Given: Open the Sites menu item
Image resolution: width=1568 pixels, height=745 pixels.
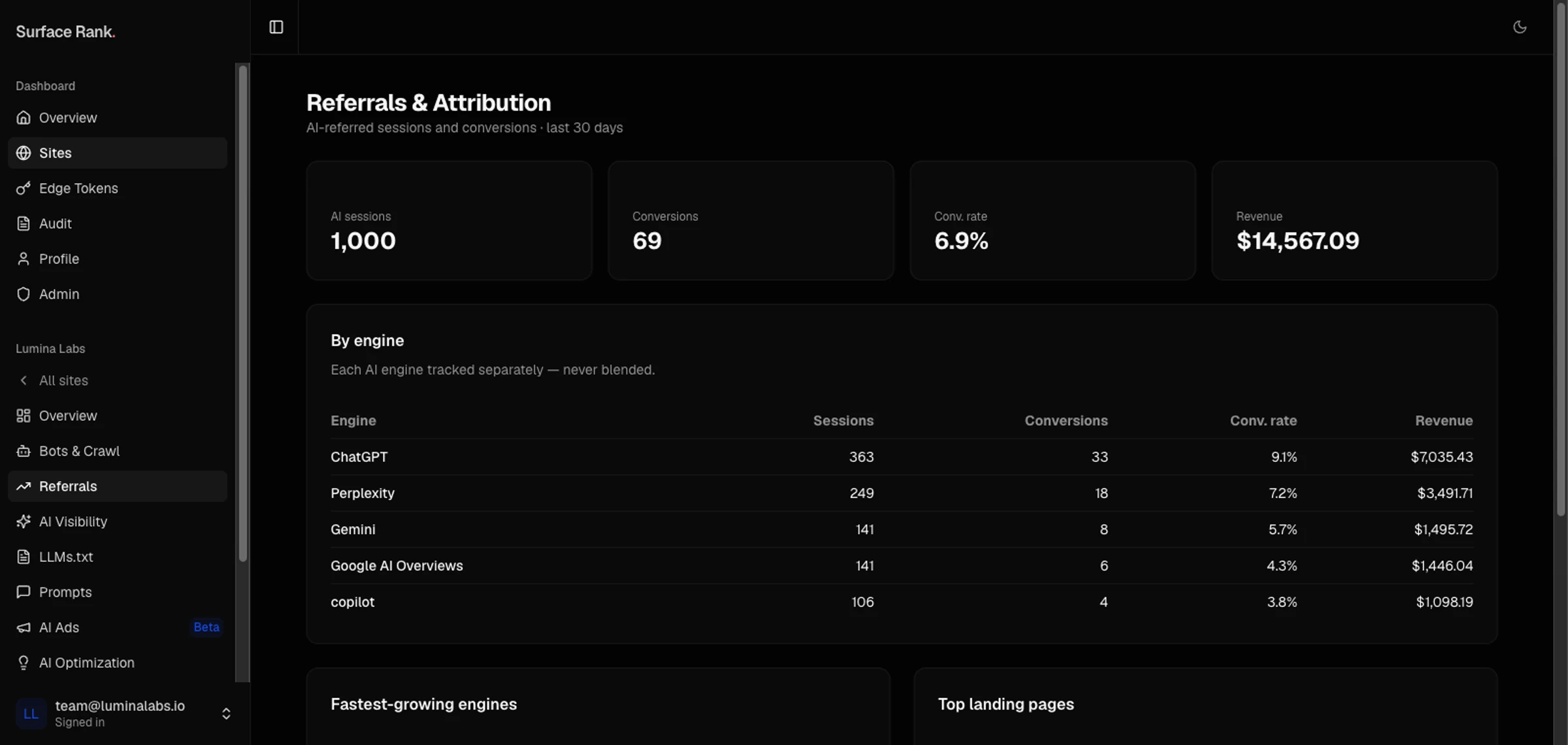Looking at the screenshot, I should (118, 153).
